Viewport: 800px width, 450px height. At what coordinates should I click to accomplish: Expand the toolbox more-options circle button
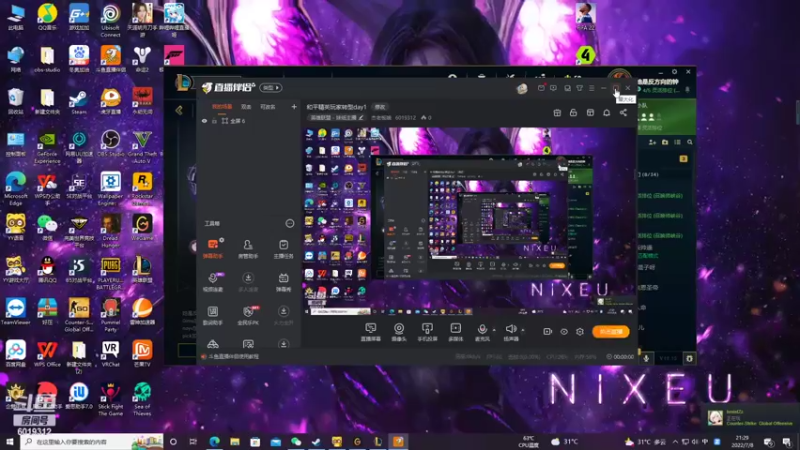[x=290, y=223]
